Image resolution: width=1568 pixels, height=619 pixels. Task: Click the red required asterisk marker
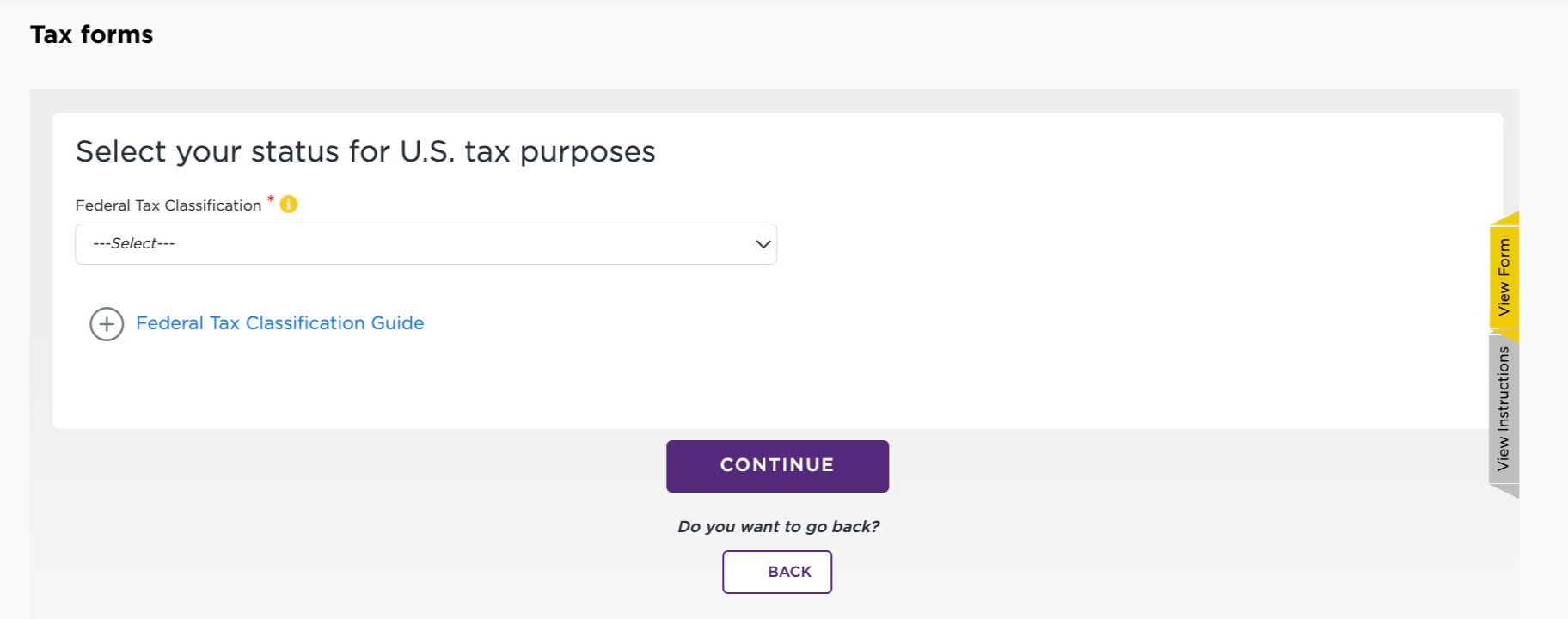(269, 200)
